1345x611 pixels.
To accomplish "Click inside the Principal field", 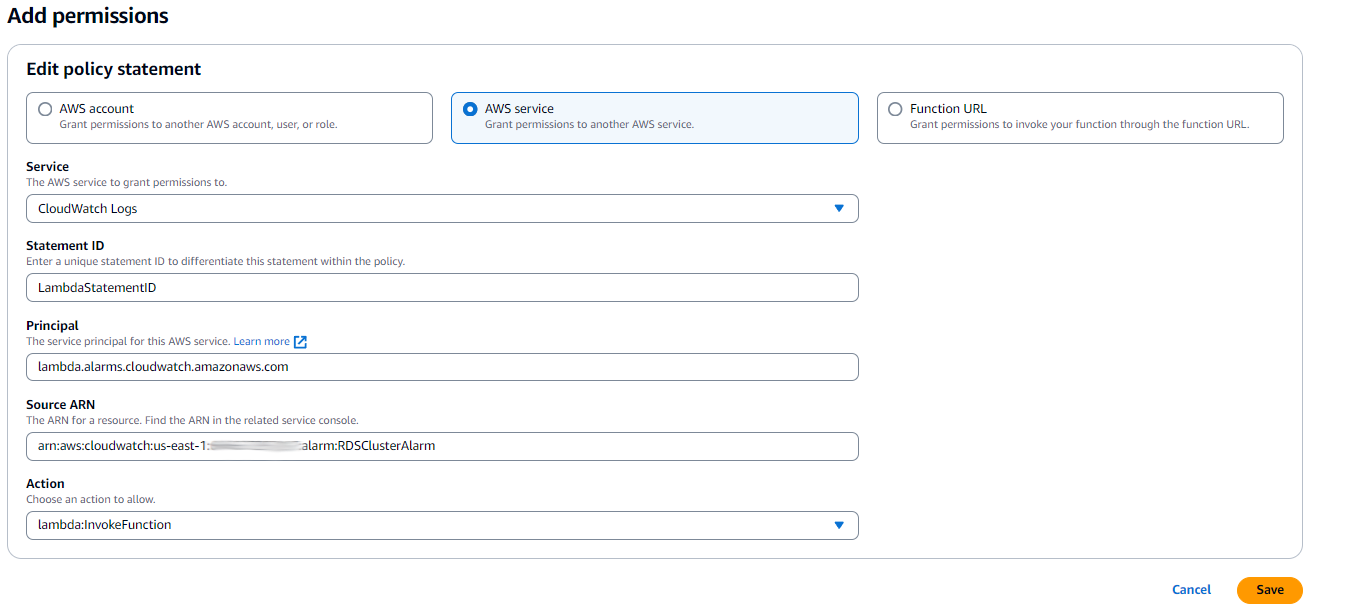I will click(442, 367).
